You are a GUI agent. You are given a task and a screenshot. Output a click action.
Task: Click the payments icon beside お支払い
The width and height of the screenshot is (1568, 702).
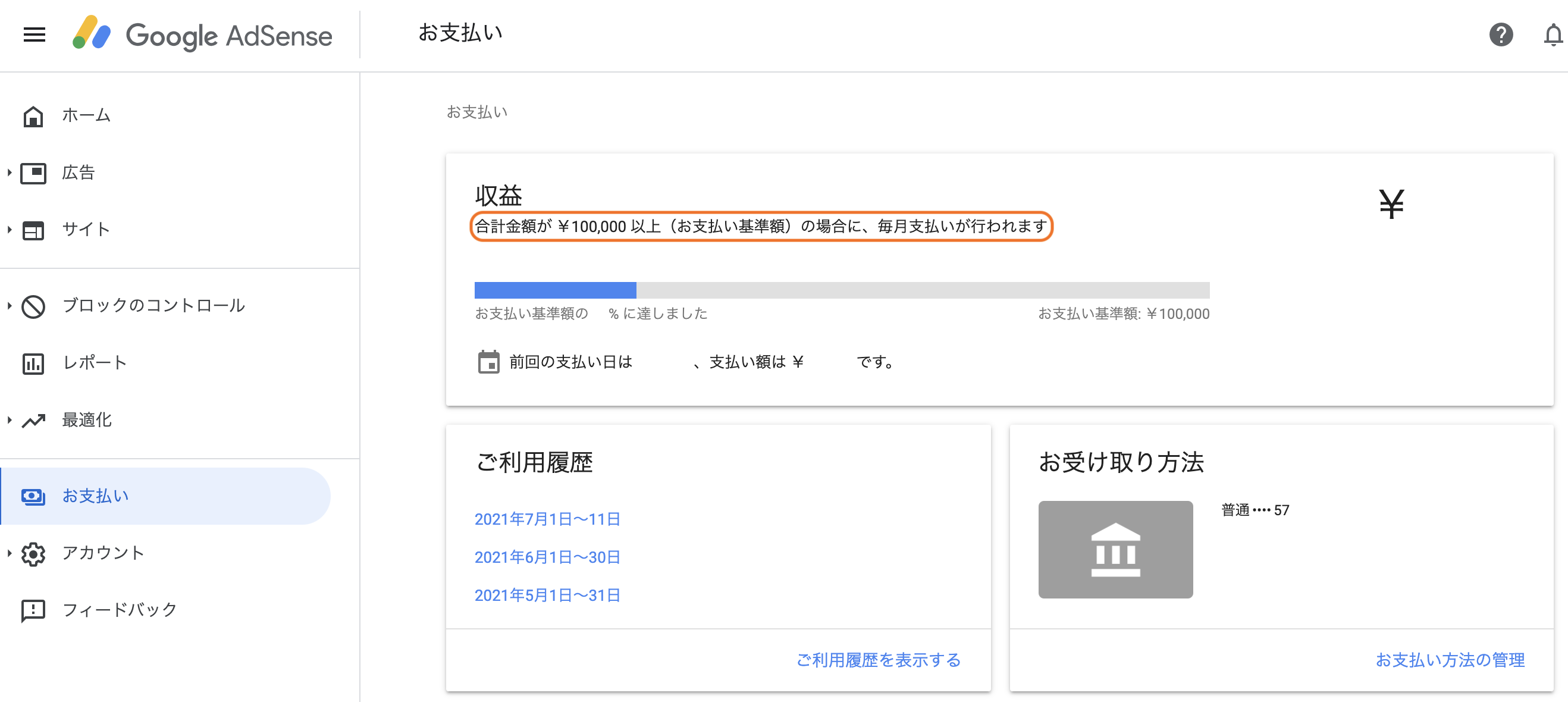click(33, 497)
